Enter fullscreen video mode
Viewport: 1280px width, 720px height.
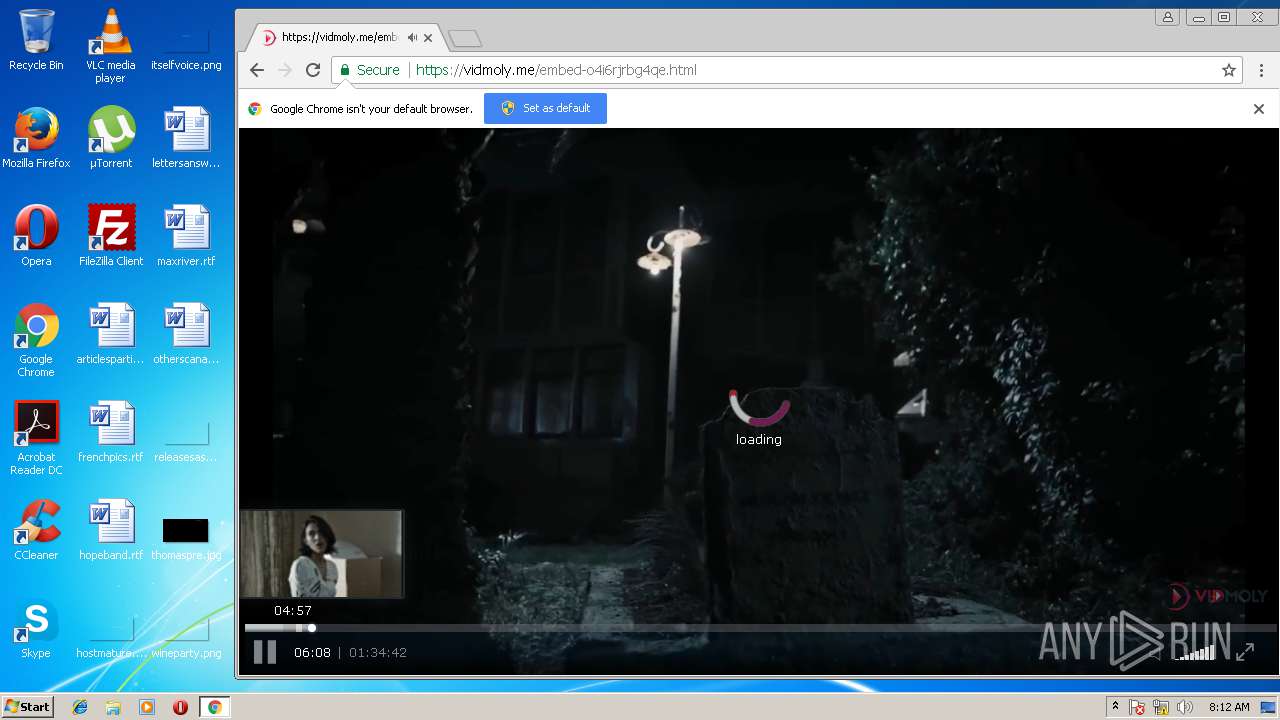tap(1245, 652)
